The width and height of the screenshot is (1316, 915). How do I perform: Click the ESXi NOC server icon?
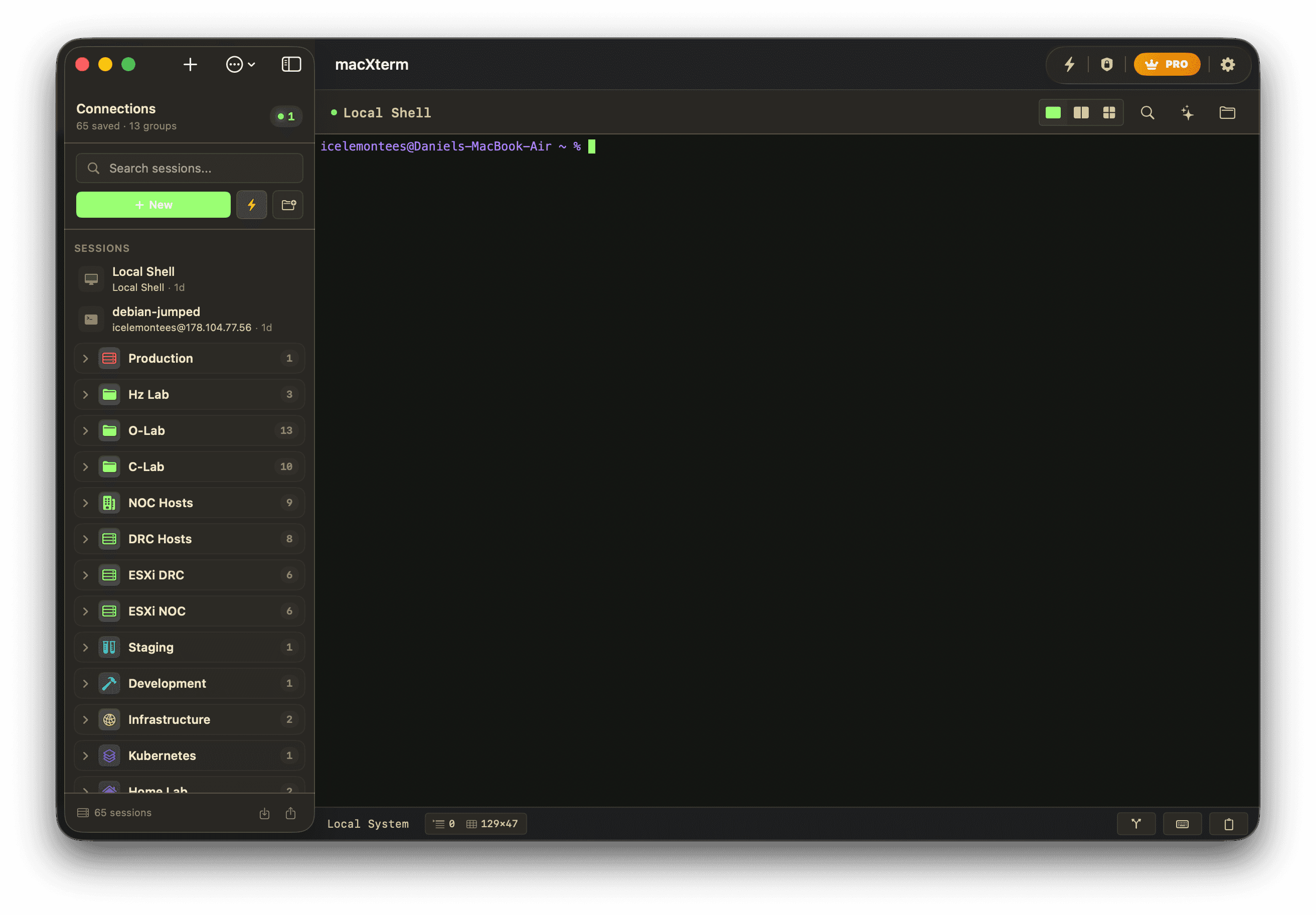click(x=109, y=611)
